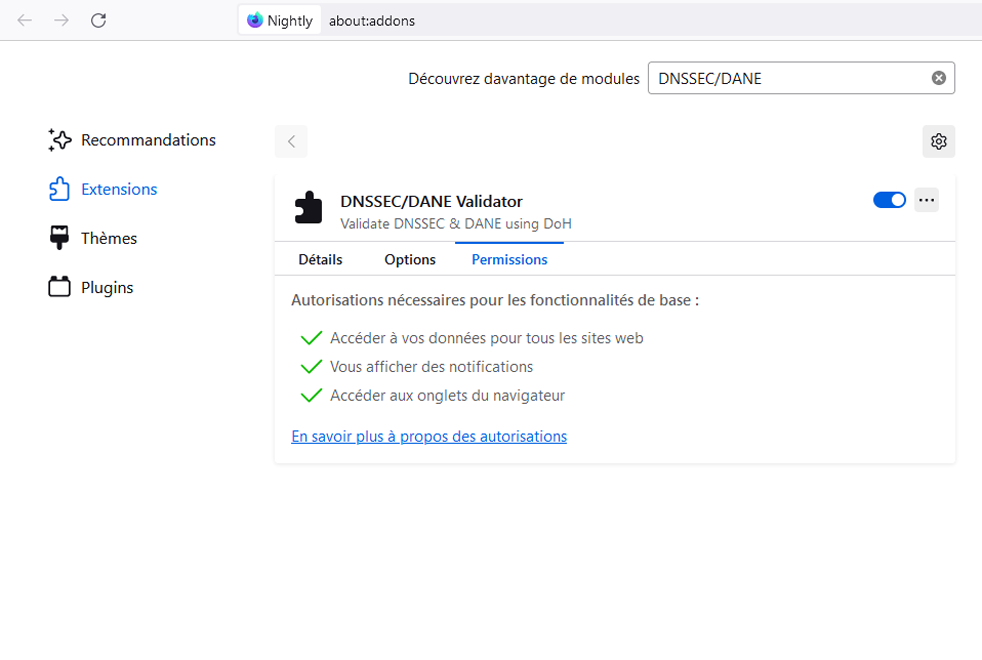Click the DNSSEC/DANE Validator extension icon
This screenshot has height=660, width=982.
[x=308, y=207]
